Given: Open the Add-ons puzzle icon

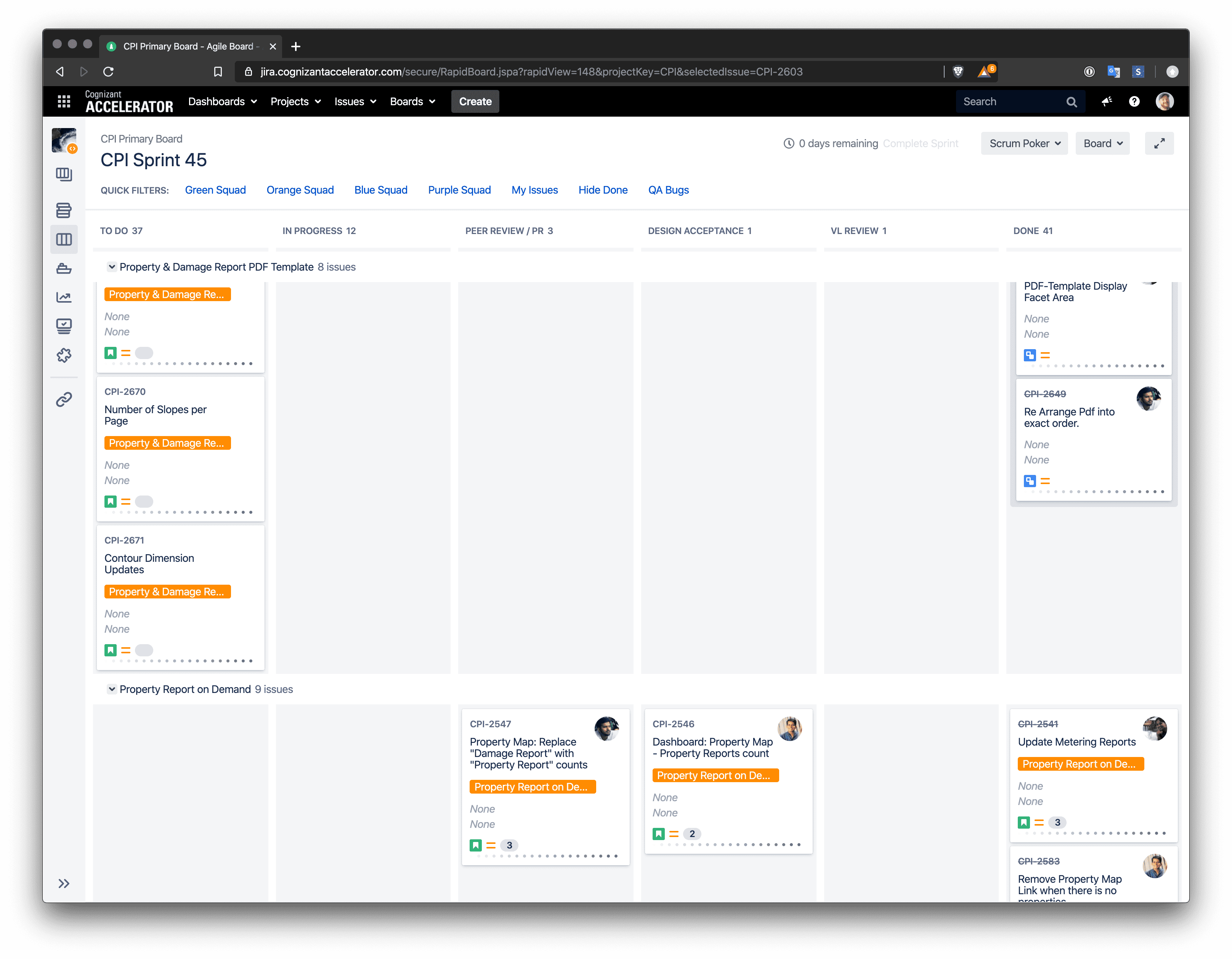Looking at the screenshot, I should point(64,355).
